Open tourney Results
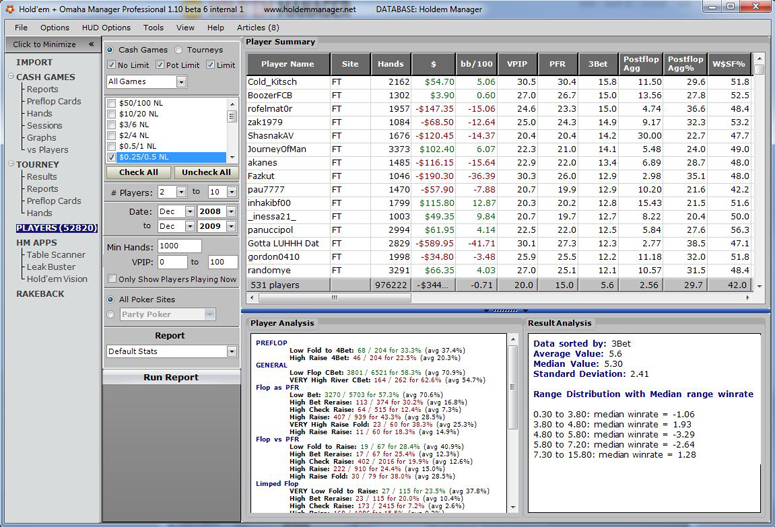This screenshot has width=775, height=527. [x=42, y=176]
